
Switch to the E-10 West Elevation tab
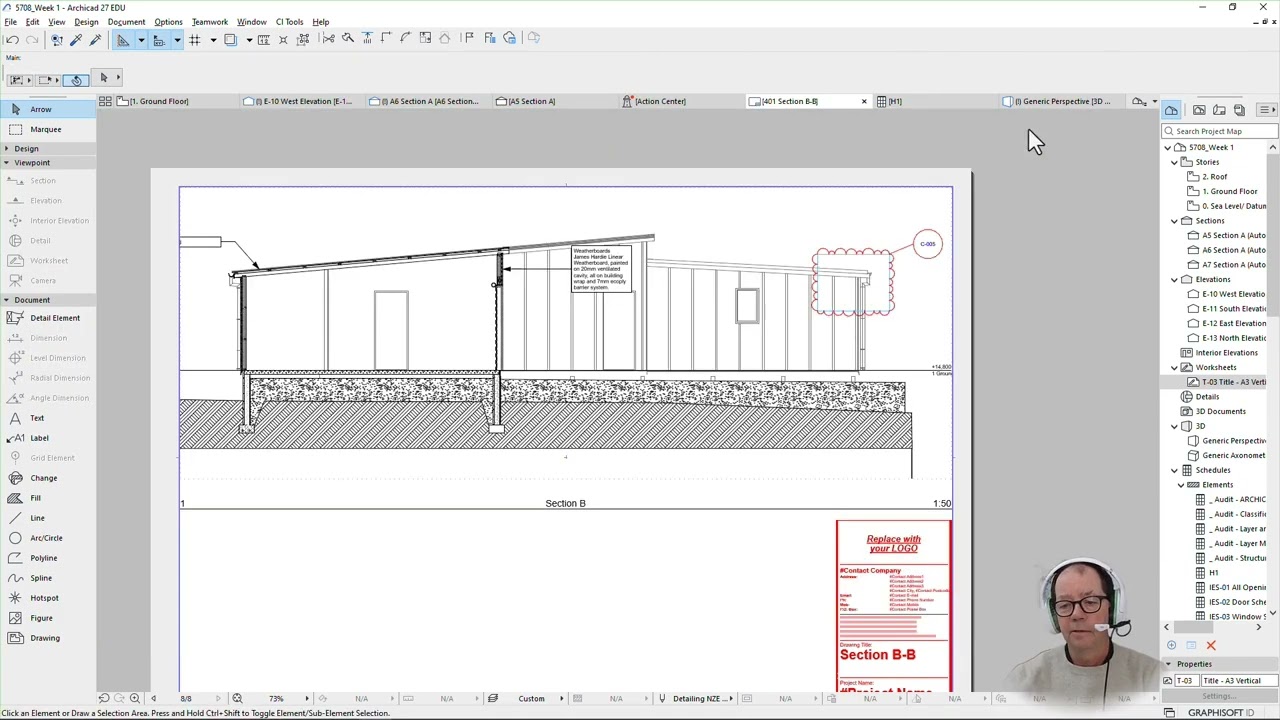coord(300,101)
